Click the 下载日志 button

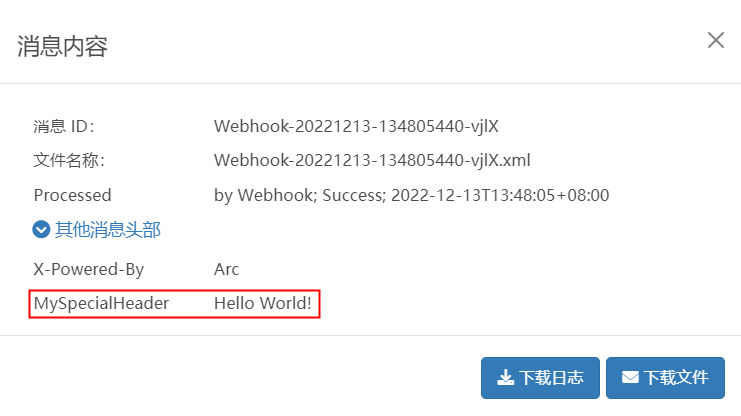tap(540, 378)
